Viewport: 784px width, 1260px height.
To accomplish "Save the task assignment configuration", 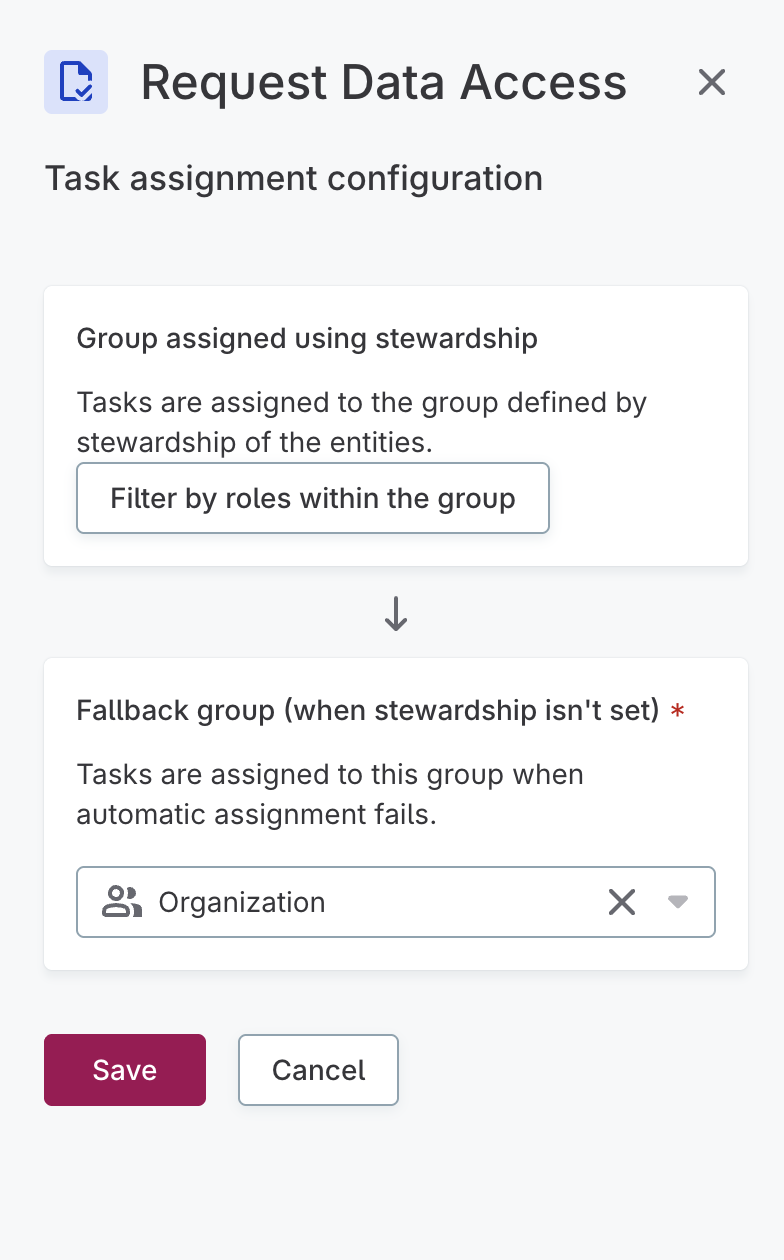I will point(125,1070).
